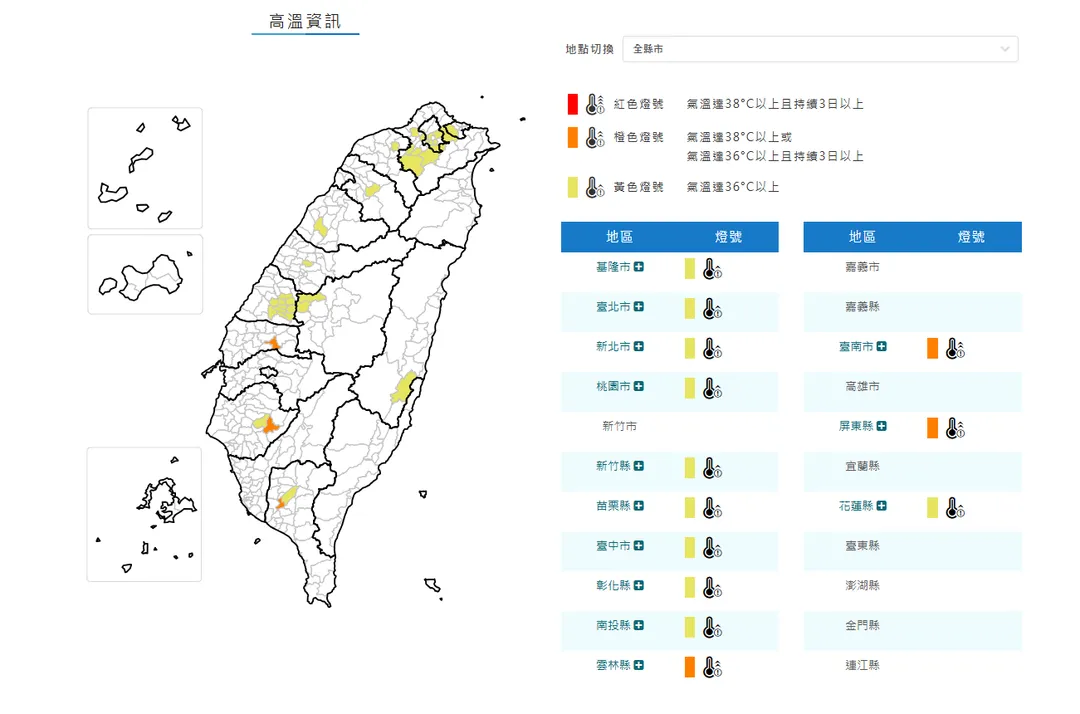This screenshot has width=1080, height=714.
Task: Click the thermometer icon in 南投縣 row
Action: tap(712, 627)
